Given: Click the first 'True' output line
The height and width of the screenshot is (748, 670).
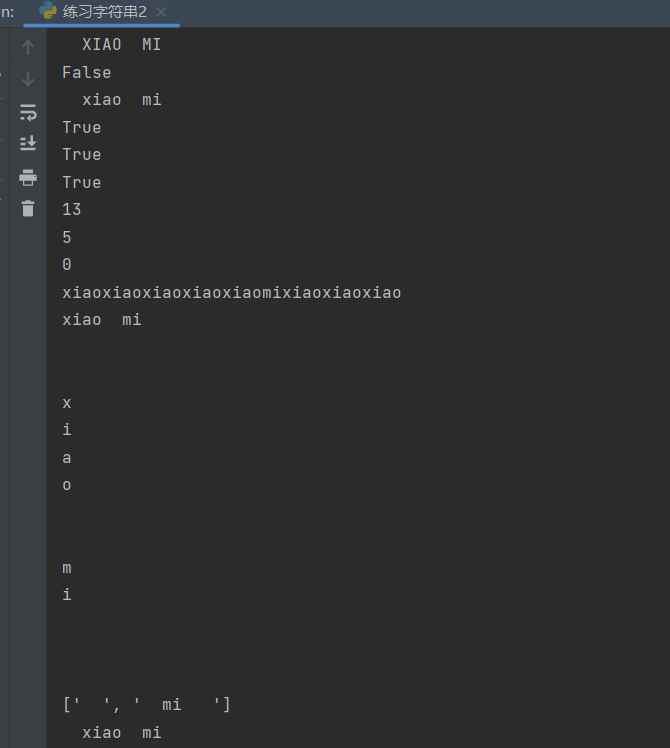Looking at the screenshot, I should click(x=81, y=127).
